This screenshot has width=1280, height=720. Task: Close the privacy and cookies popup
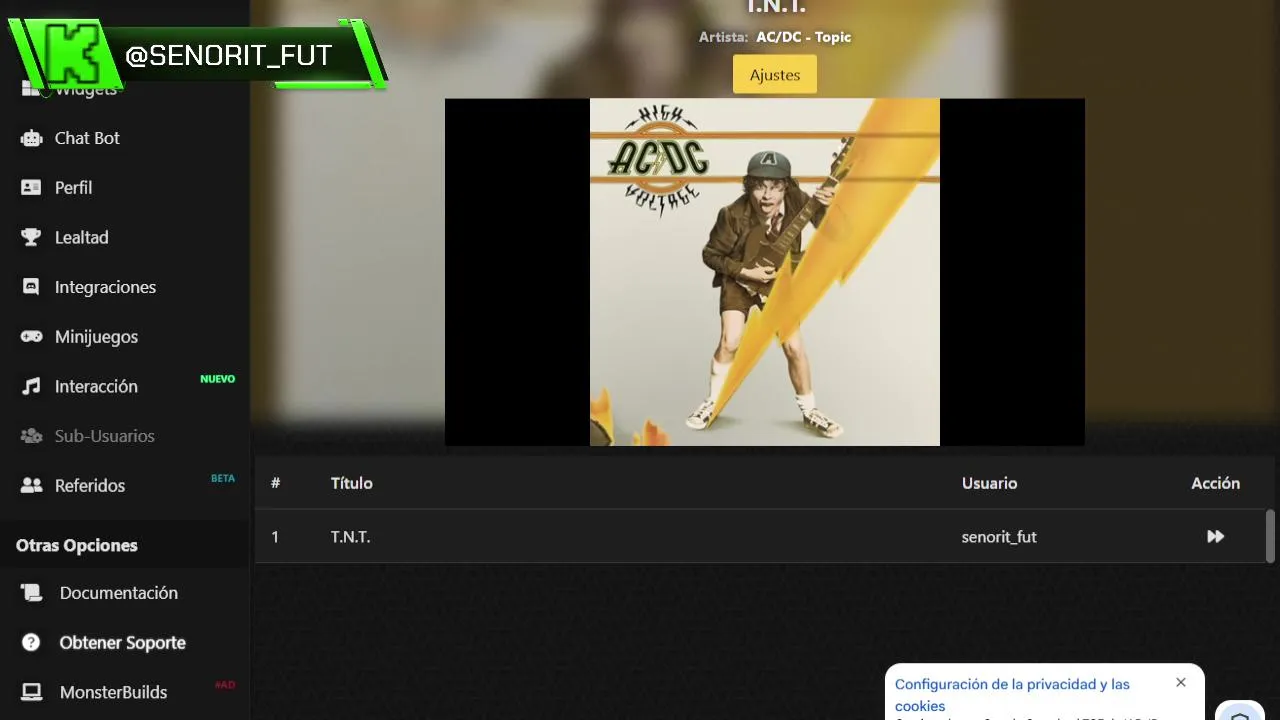pos(1181,682)
